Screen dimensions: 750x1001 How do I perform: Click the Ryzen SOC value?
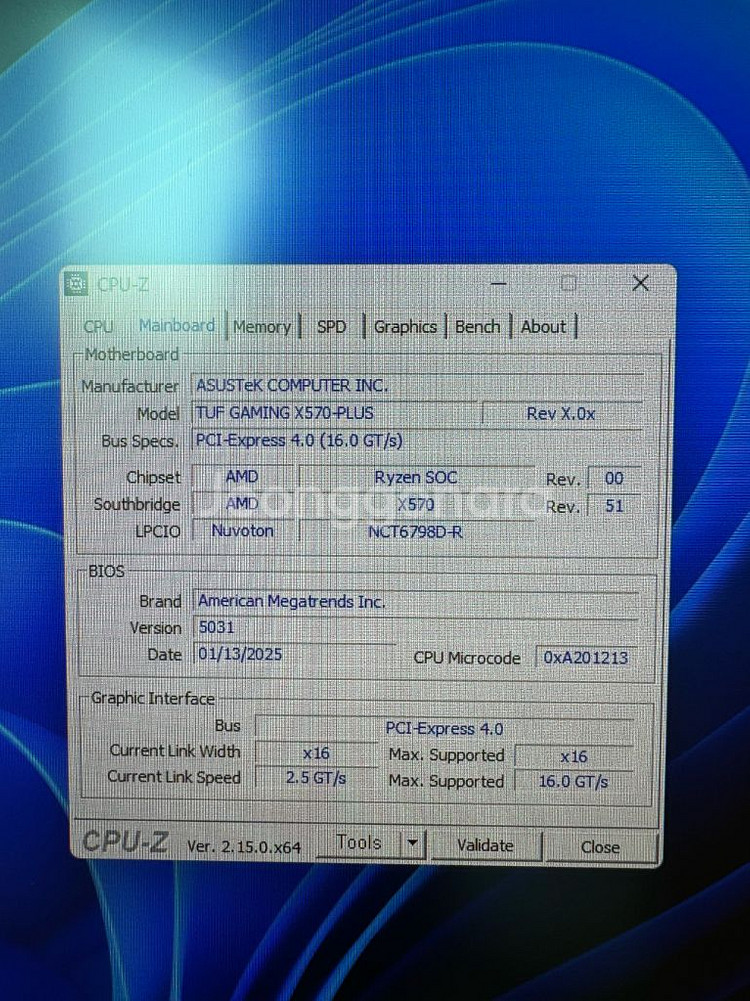416,478
